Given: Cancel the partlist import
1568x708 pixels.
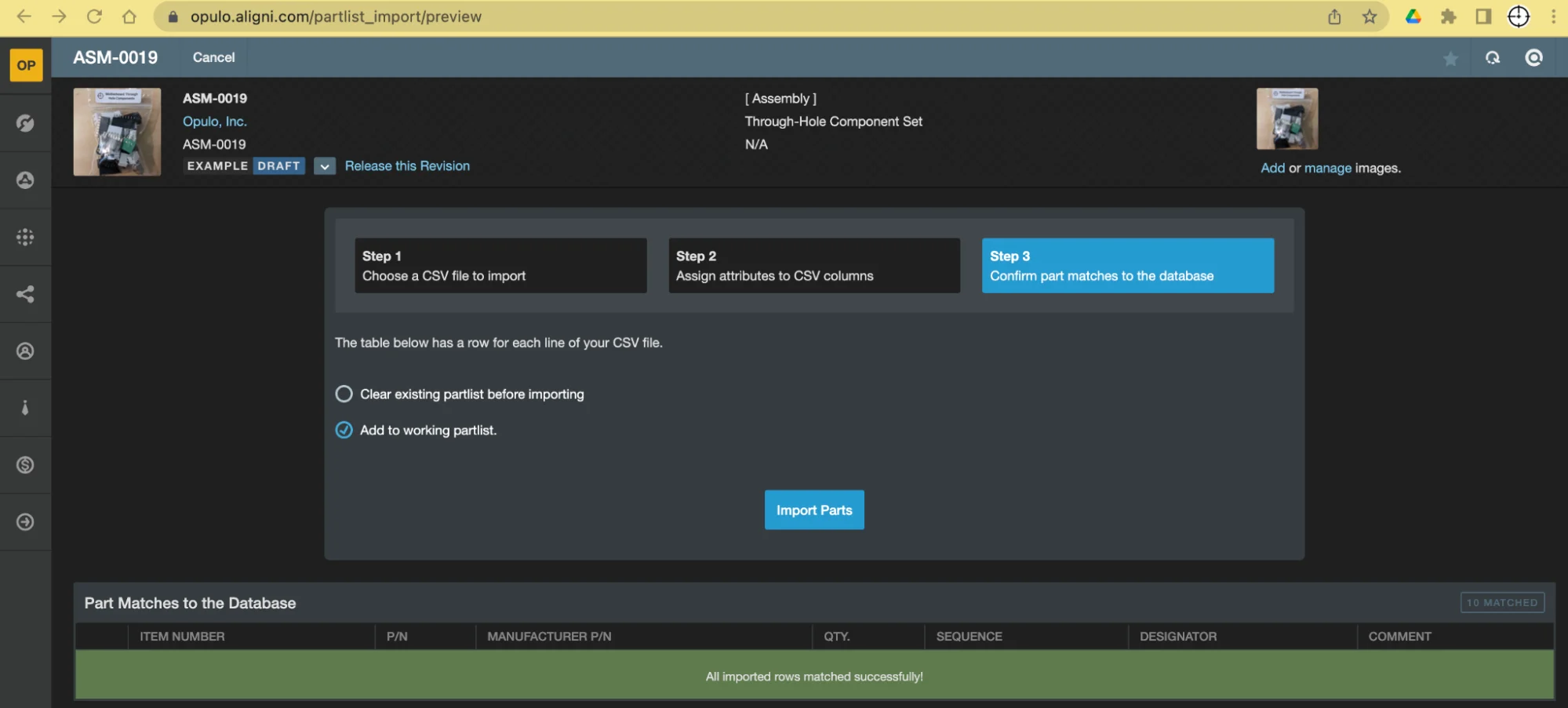Looking at the screenshot, I should tap(213, 57).
